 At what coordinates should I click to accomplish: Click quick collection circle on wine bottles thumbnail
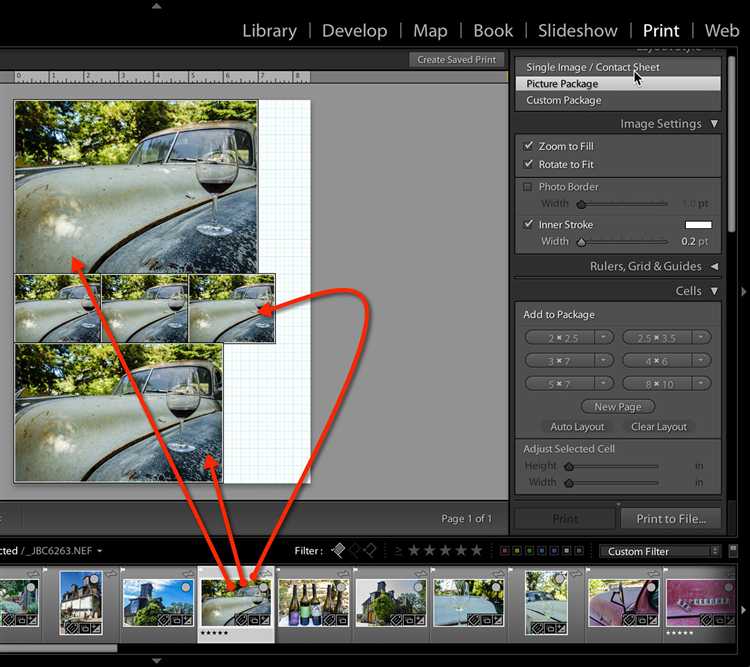coord(341,587)
